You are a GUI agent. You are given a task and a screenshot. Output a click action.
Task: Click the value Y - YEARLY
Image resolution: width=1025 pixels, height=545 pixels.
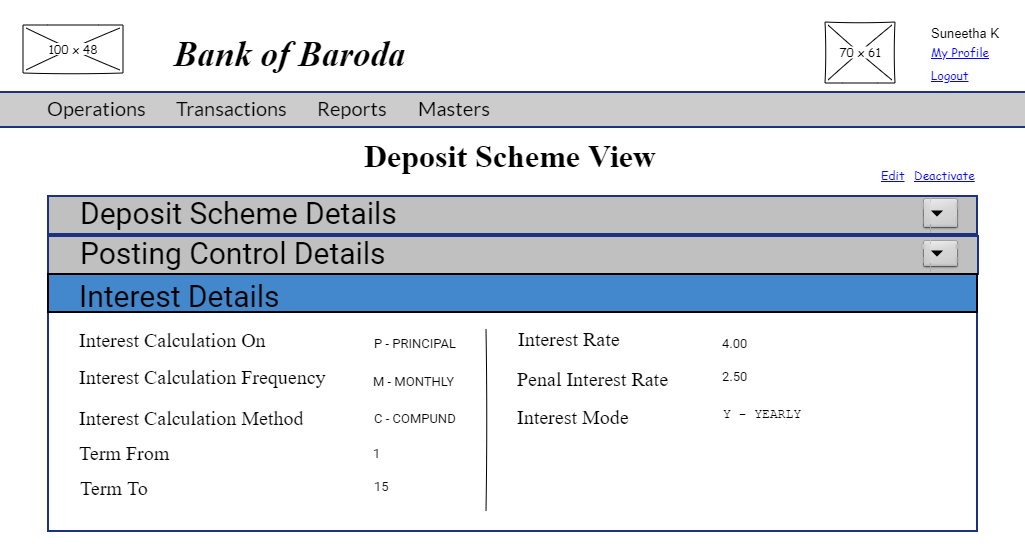tap(762, 414)
